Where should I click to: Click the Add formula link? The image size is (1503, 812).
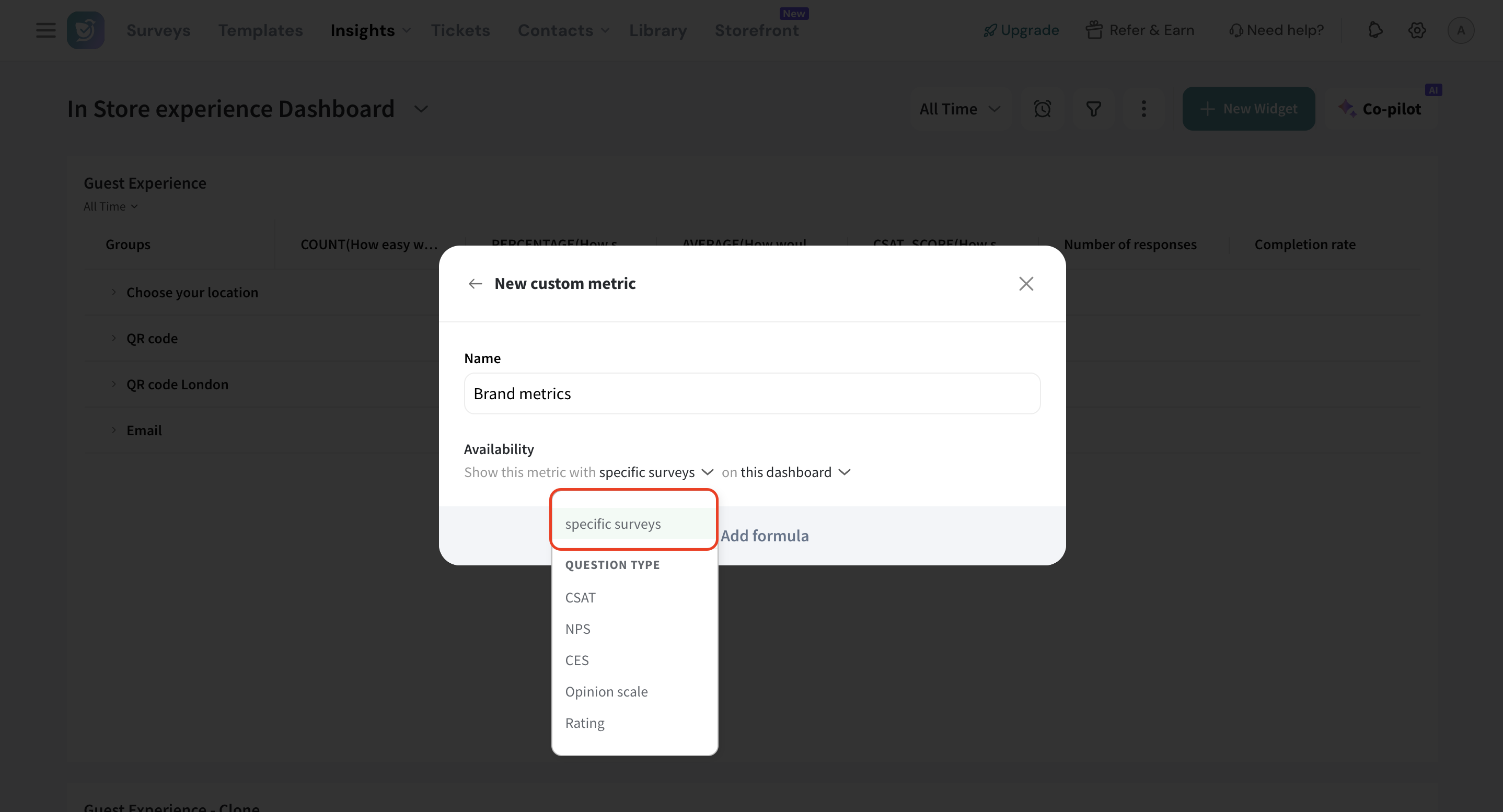coord(765,536)
